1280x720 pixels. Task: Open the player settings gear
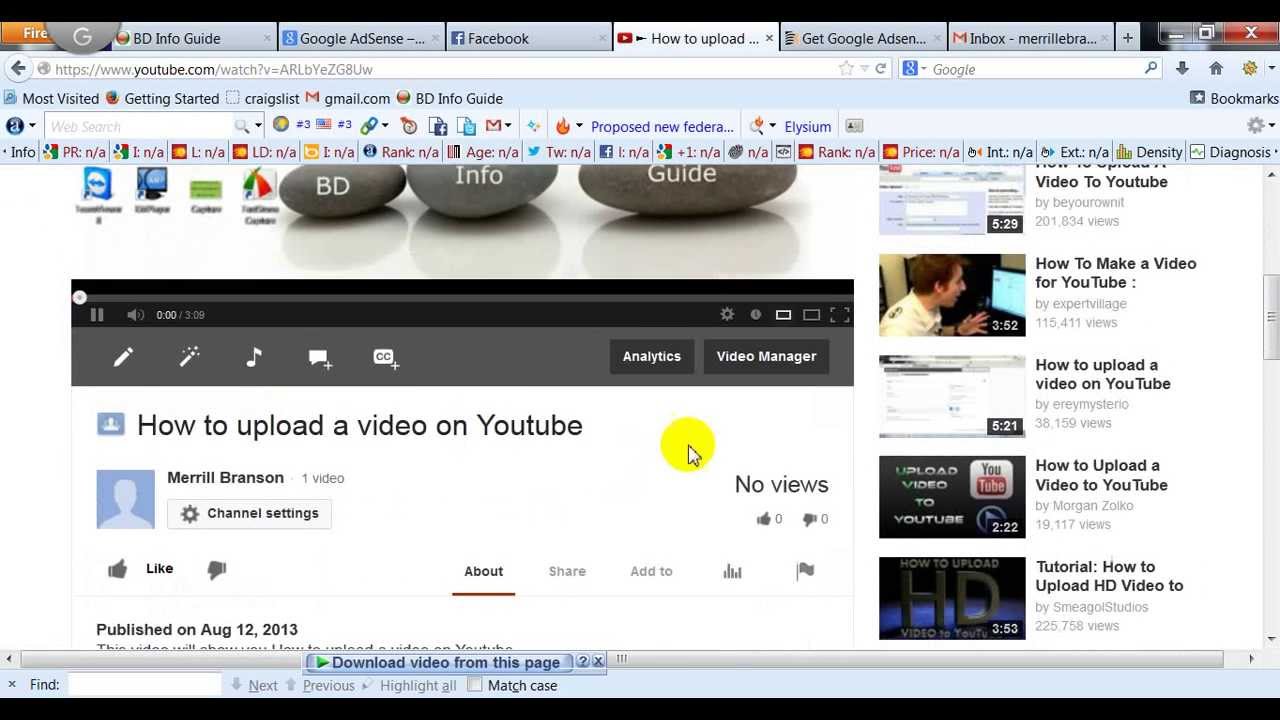coord(727,314)
